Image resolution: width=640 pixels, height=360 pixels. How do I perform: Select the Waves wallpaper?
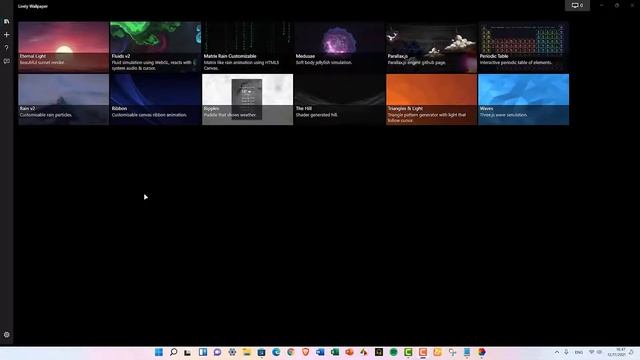(523, 99)
